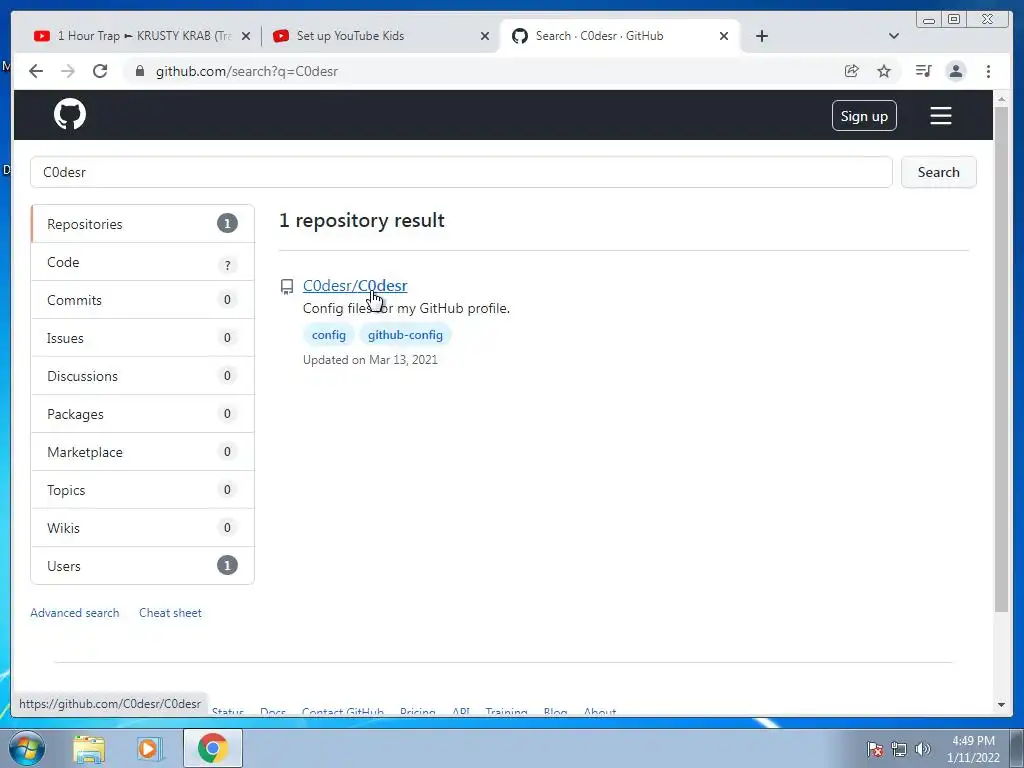
Task: Bookmark this page with the star icon
Action: pyautogui.click(x=884, y=71)
